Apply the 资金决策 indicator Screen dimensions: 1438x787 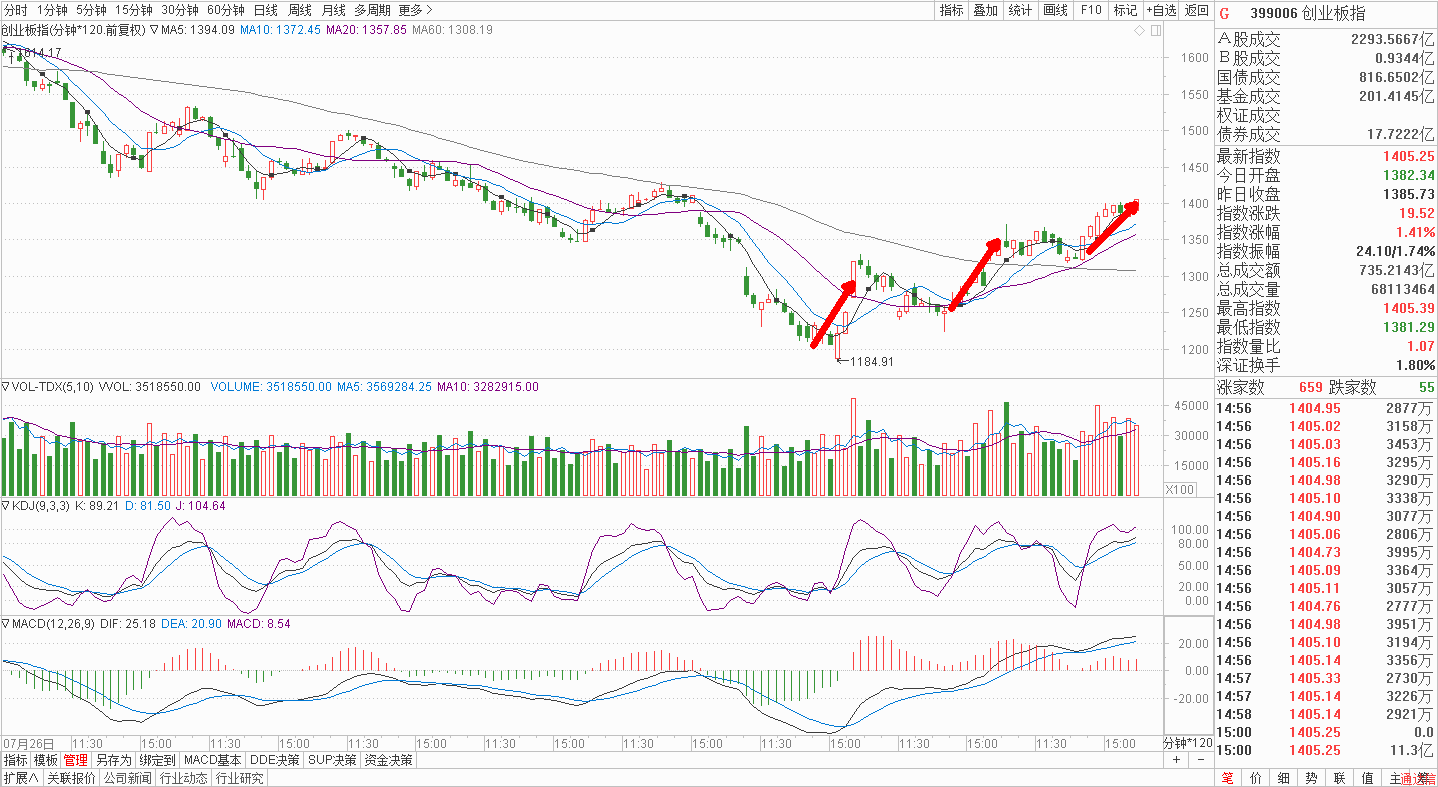click(388, 760)
